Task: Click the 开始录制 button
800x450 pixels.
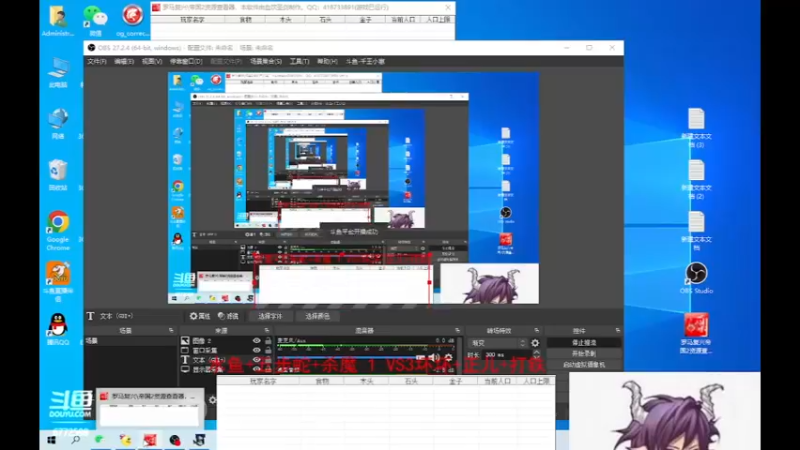Action: coord(584,354)
